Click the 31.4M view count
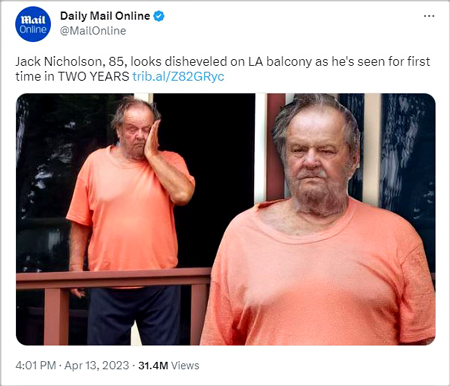 point(153,365)
